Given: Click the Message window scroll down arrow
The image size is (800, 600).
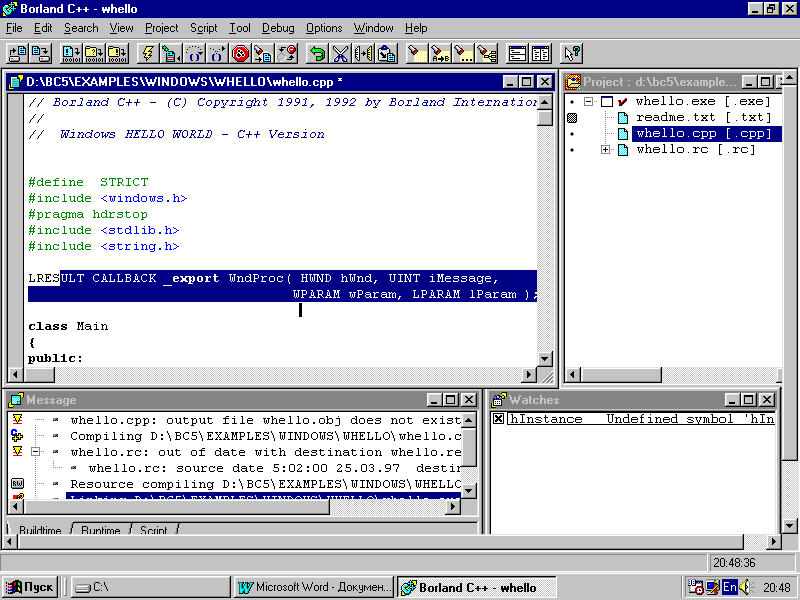Looking at the screenshot, I should pyautogui.click(x=469, y=490).
